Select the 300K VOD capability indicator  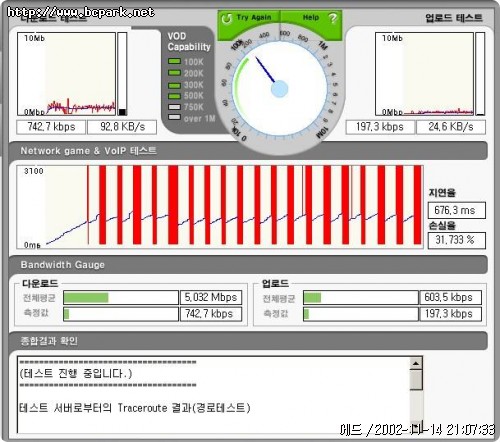click(174, 85)
